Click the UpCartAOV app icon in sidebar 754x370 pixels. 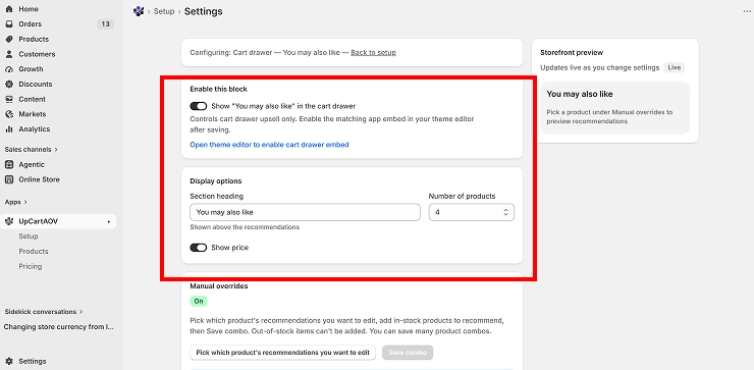9,221
